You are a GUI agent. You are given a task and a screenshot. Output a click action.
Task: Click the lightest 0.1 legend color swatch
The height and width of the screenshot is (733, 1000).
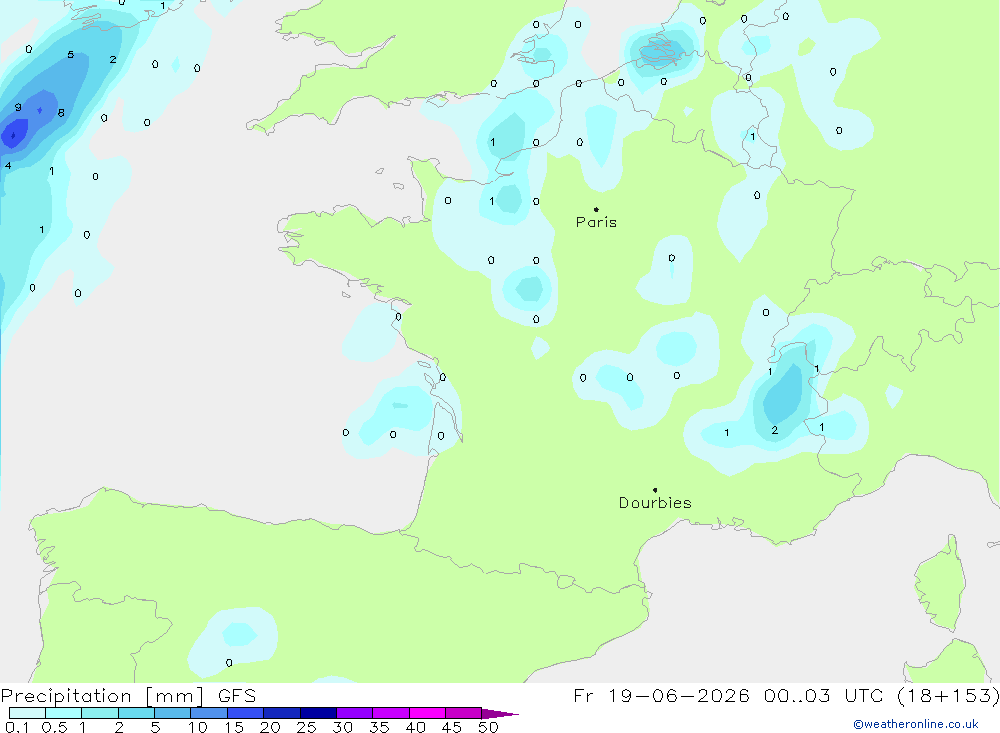tap(27, 713)
